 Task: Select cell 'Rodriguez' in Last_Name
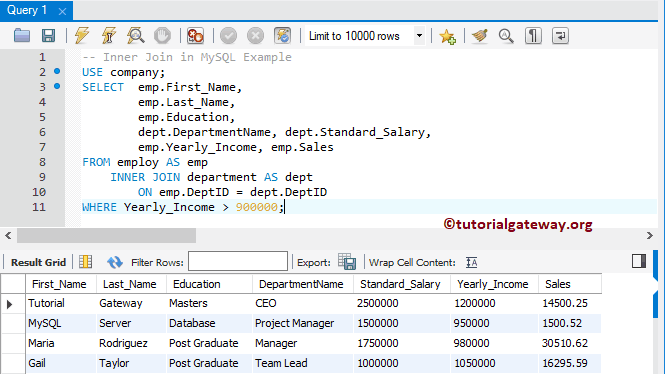coord(131,343)
